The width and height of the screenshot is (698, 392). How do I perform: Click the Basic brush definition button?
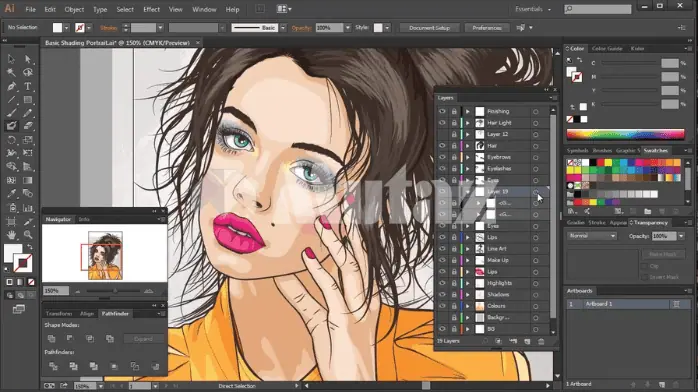255,28
